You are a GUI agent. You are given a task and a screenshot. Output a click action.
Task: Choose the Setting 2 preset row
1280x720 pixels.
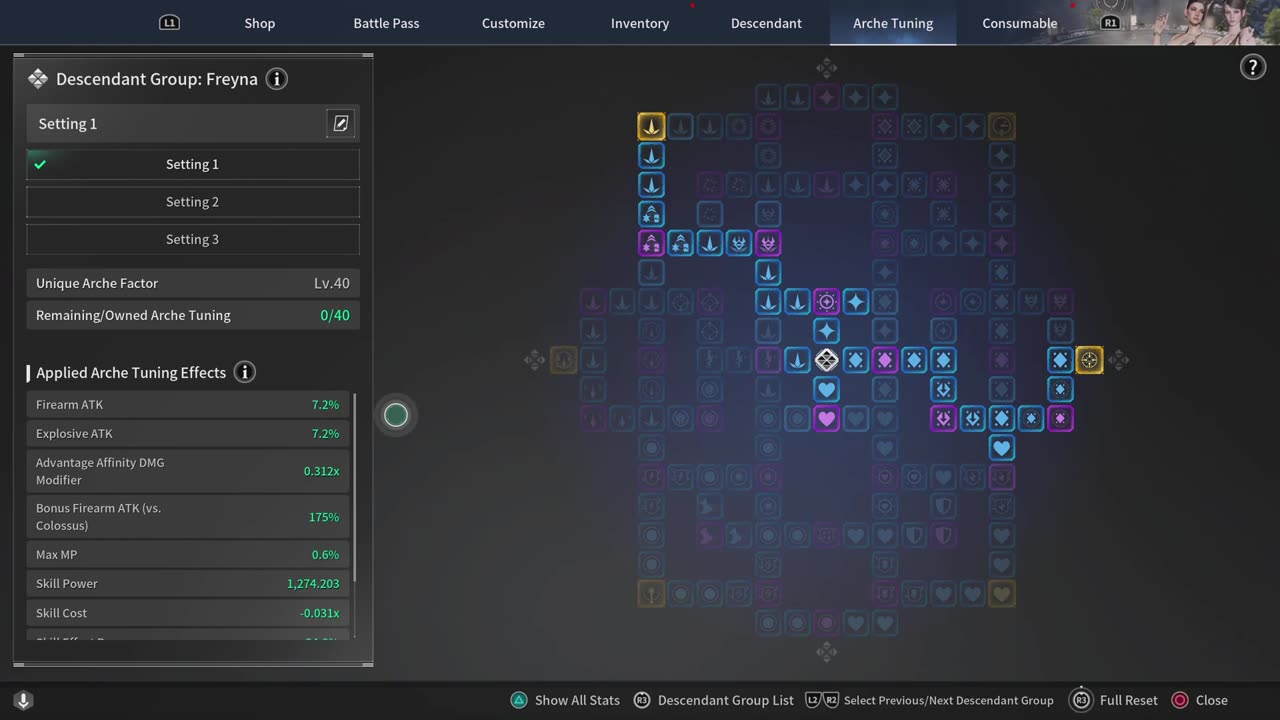coord(192,202)
